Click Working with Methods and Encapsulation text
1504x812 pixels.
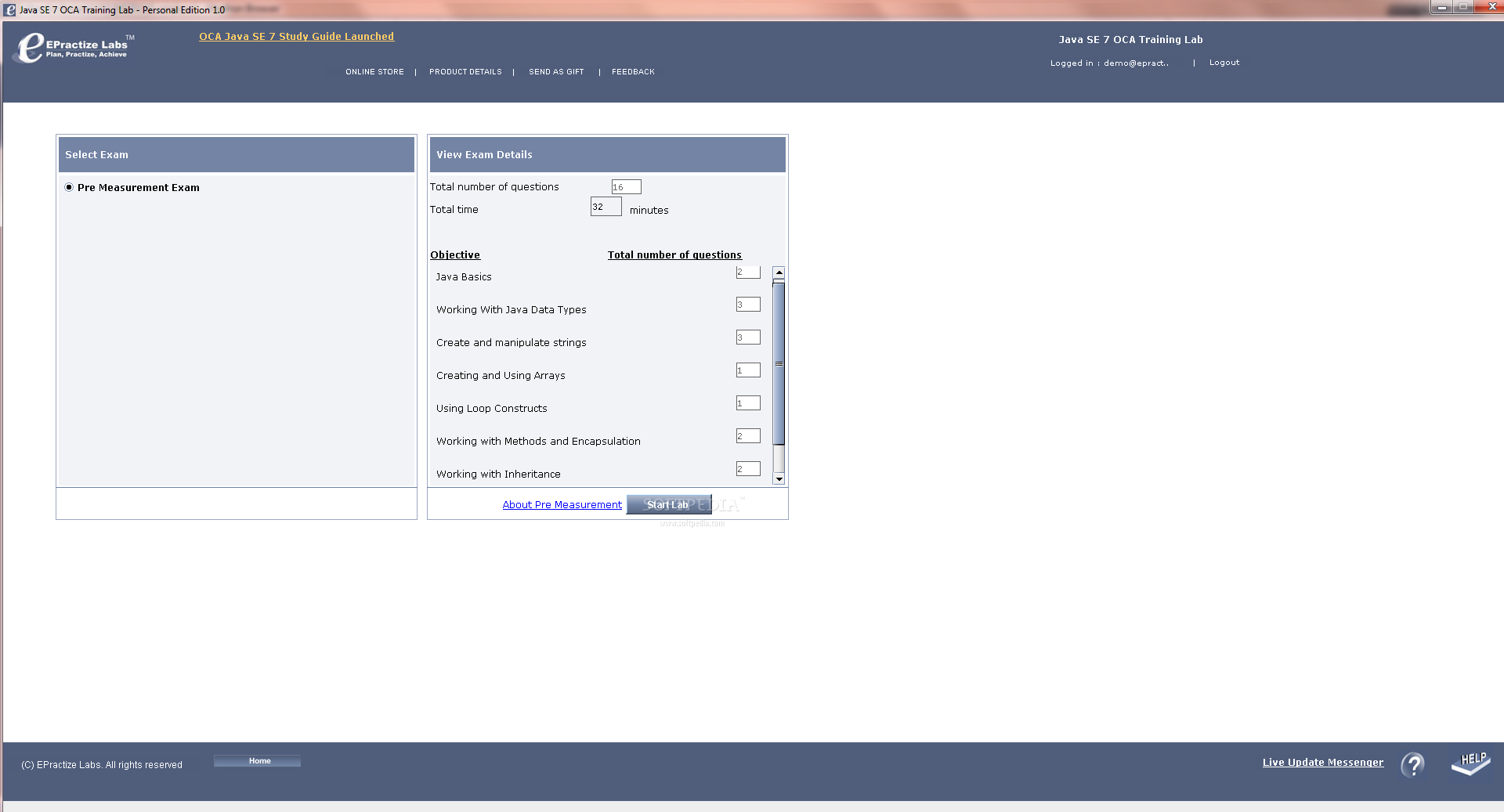538,442
